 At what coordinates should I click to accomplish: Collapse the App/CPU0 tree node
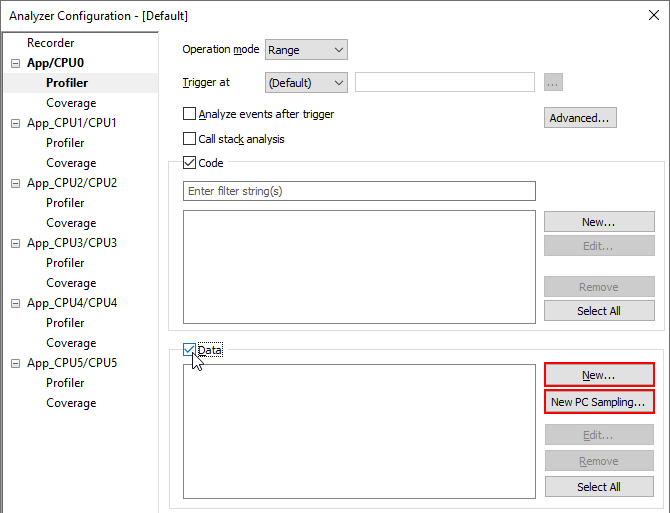pyautogui.click(x=15, y=63)
